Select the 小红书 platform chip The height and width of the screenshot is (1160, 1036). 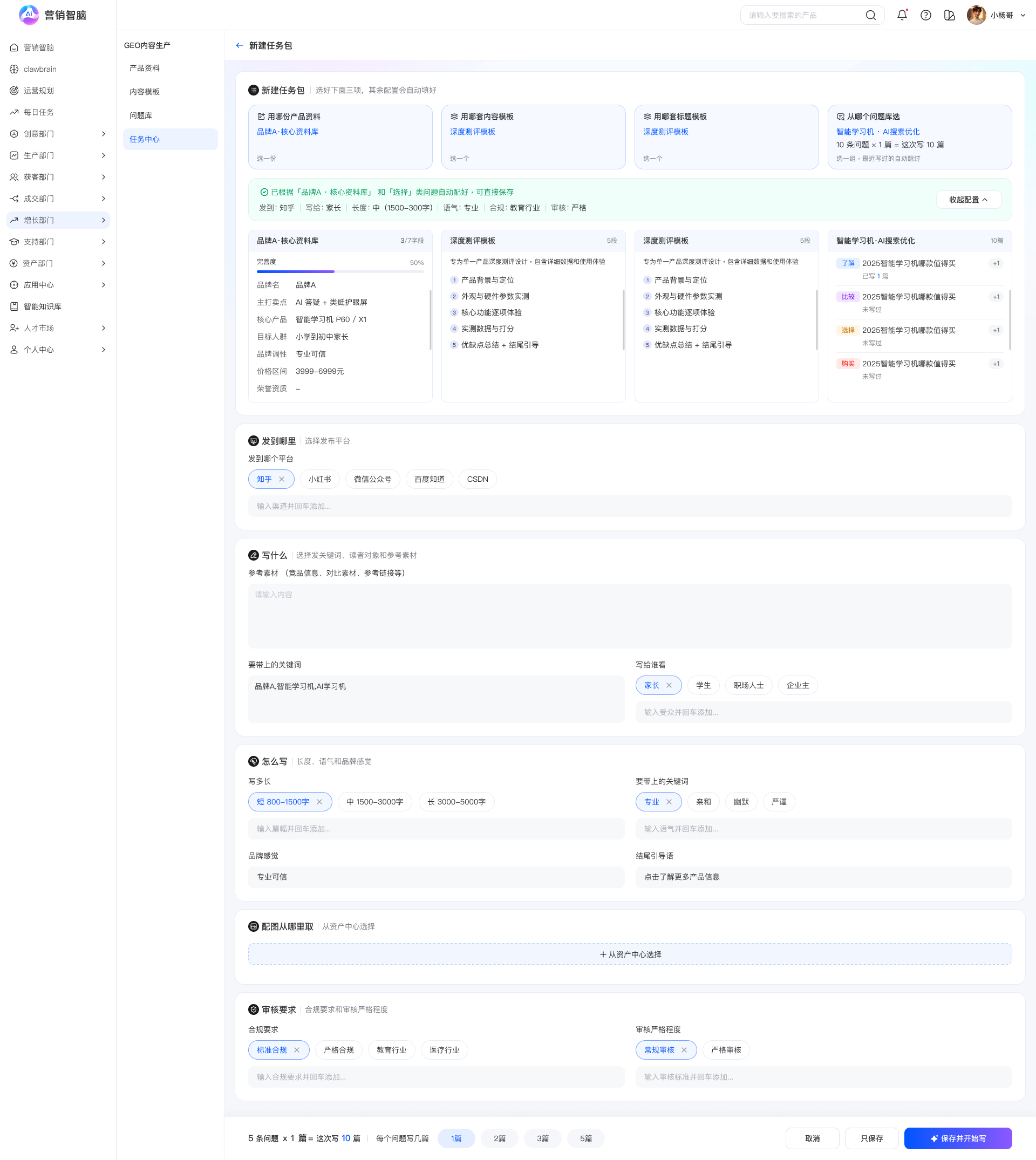pos(319,479)
